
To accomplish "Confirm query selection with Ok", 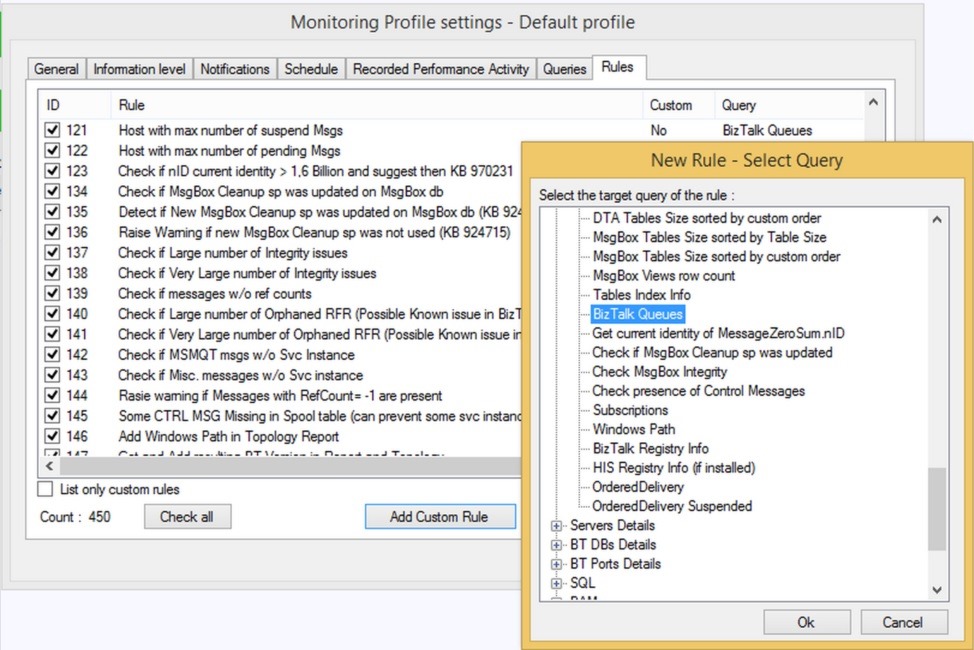I will click(x=806, y=622).
